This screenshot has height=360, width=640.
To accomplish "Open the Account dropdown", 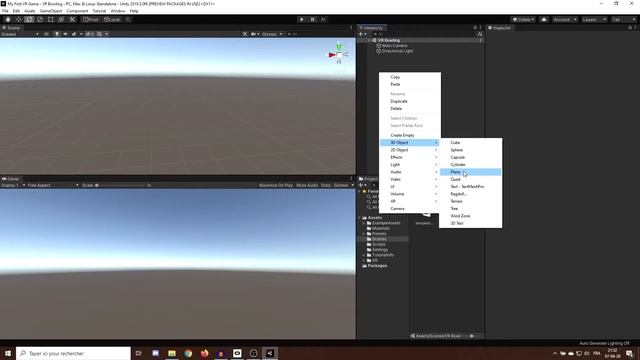I will [565, 20].
